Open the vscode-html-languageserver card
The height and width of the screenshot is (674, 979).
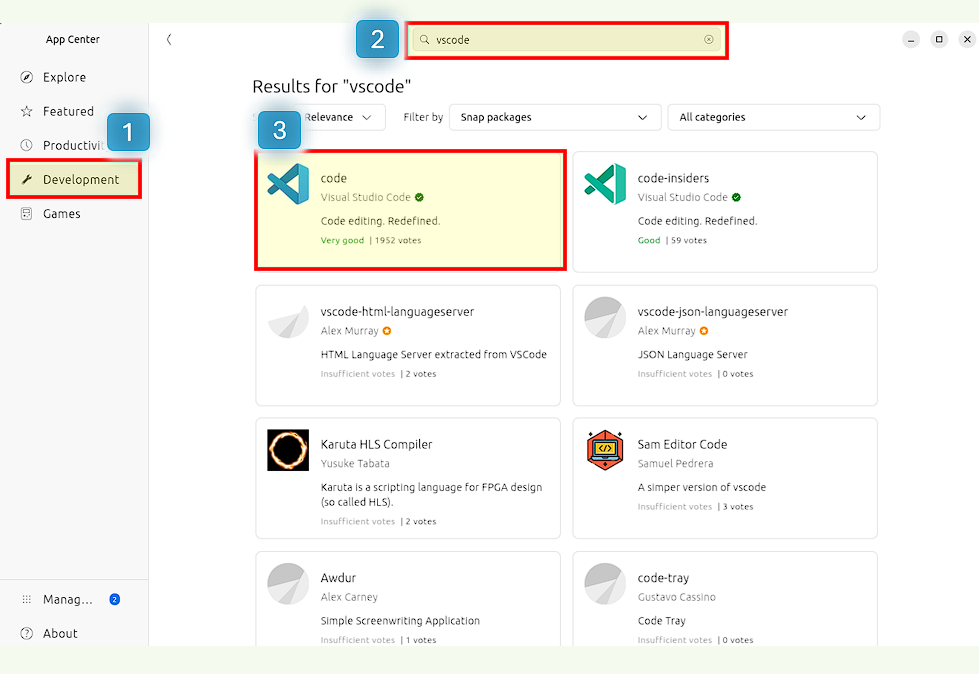click(408, 346)
